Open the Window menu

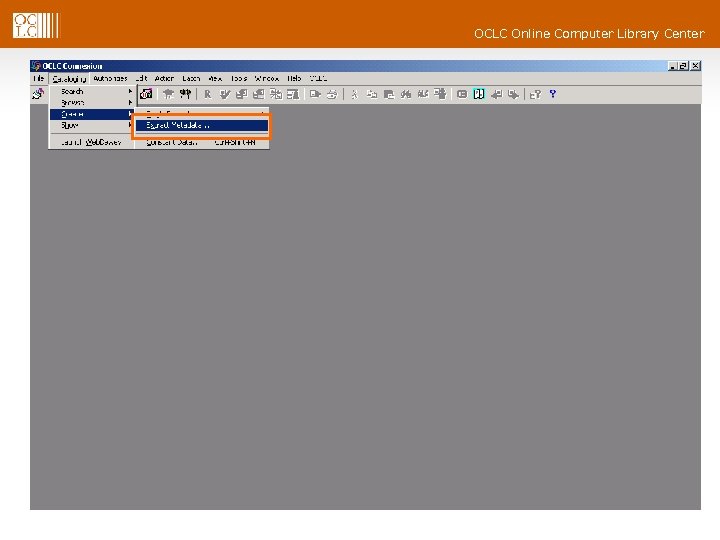[267, 79]
